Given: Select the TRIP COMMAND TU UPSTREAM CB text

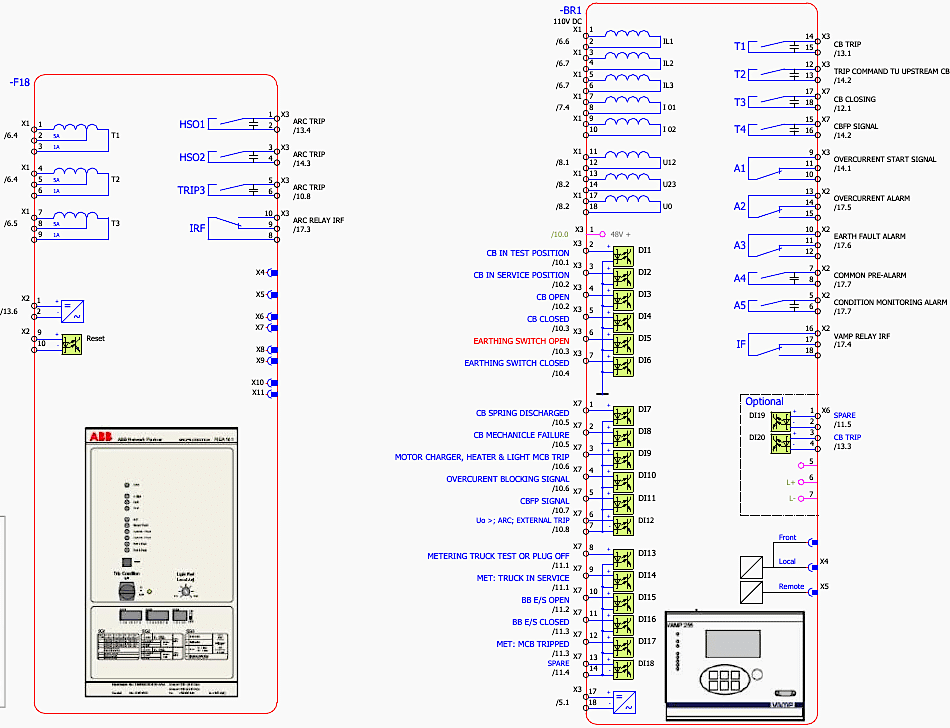Looking at the screenshot, I should tap(891, 71).
